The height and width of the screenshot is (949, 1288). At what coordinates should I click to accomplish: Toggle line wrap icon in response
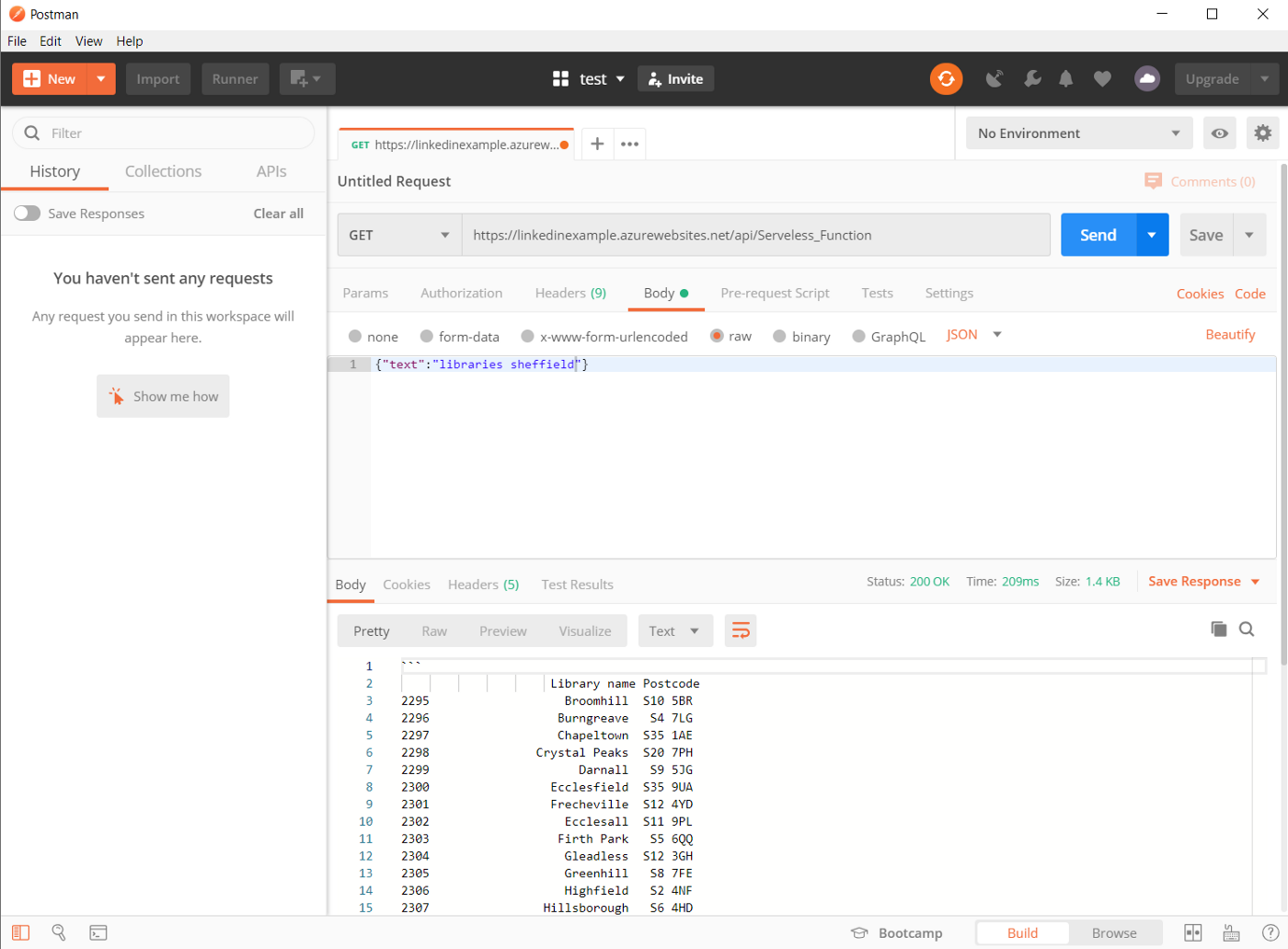pos(741,631)
